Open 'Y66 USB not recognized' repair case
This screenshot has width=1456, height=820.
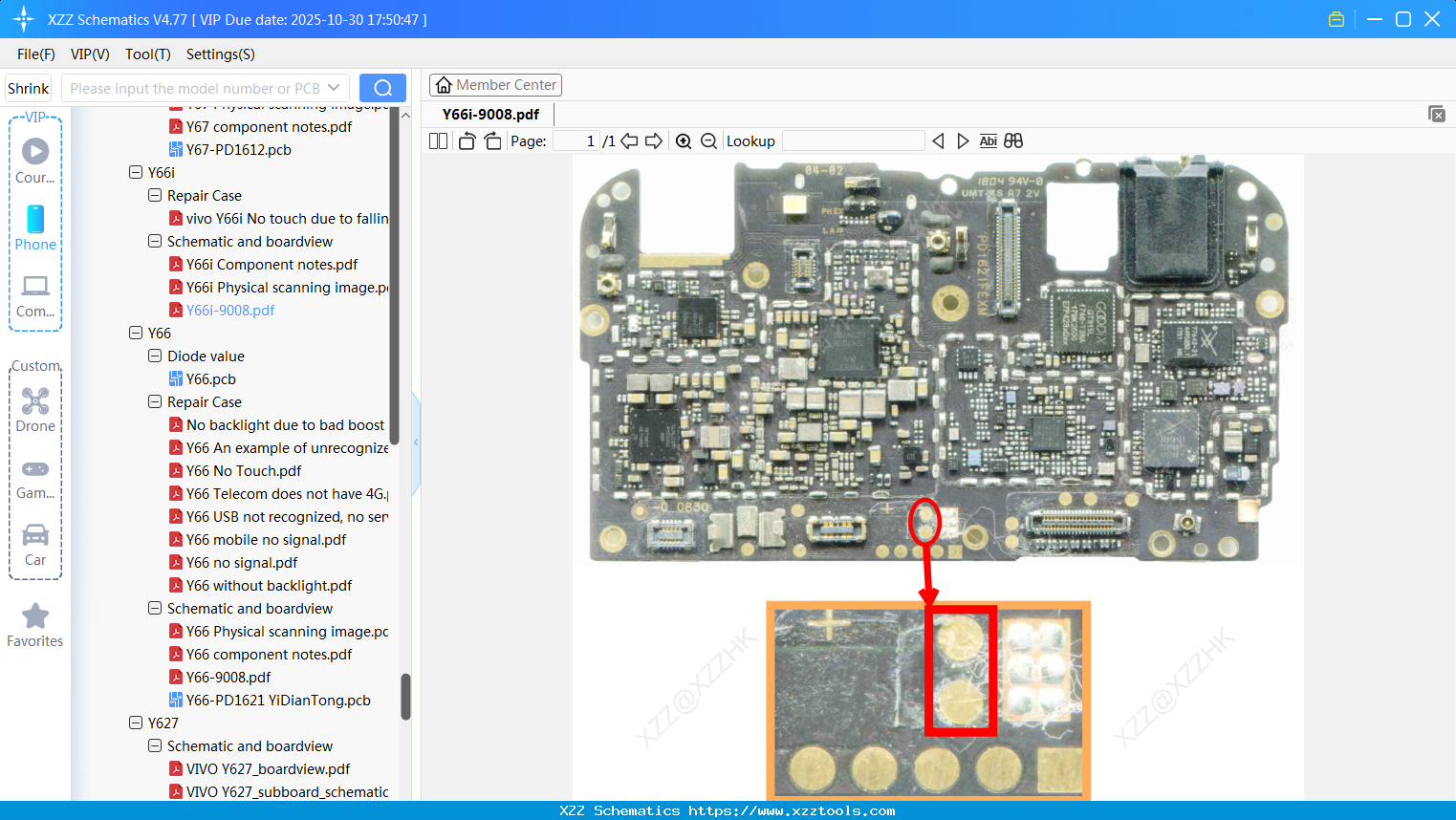[x=288, y=517]
